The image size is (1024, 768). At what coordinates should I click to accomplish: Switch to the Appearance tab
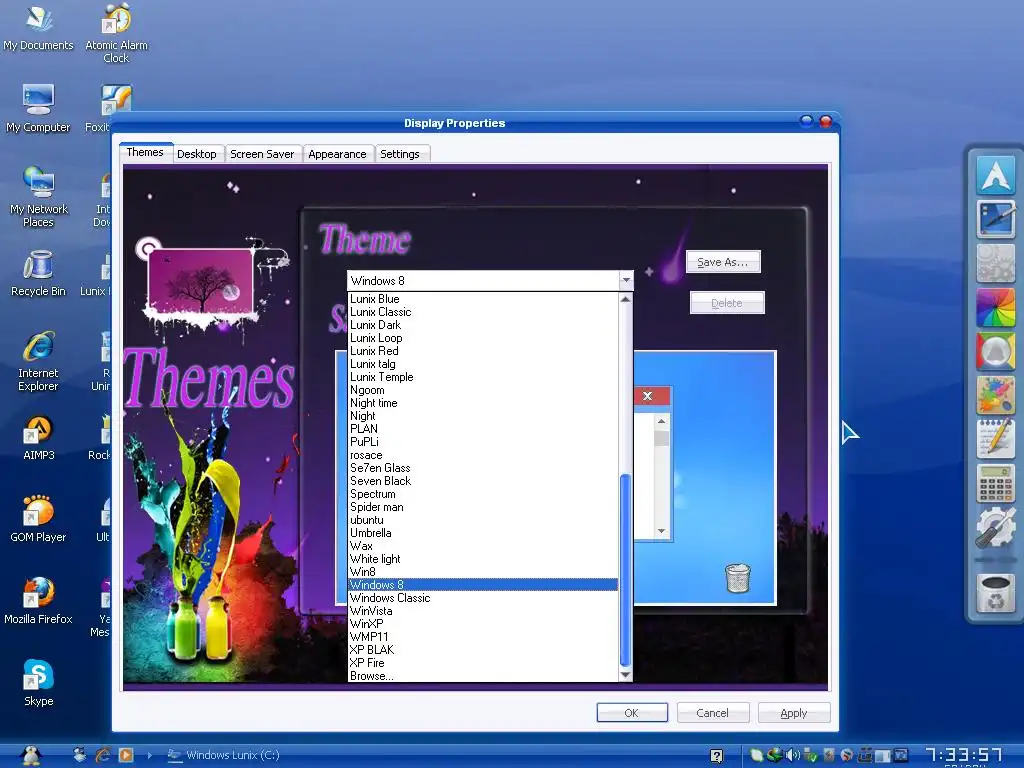click(337, 154)
